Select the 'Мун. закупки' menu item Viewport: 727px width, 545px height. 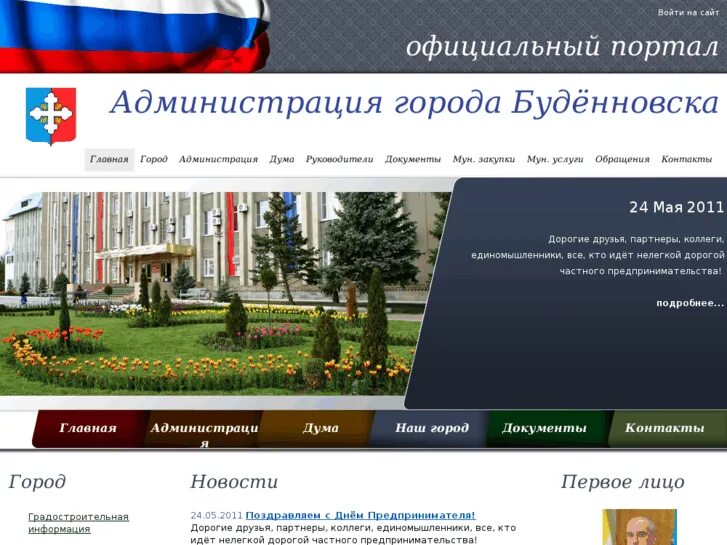(484, 159)
